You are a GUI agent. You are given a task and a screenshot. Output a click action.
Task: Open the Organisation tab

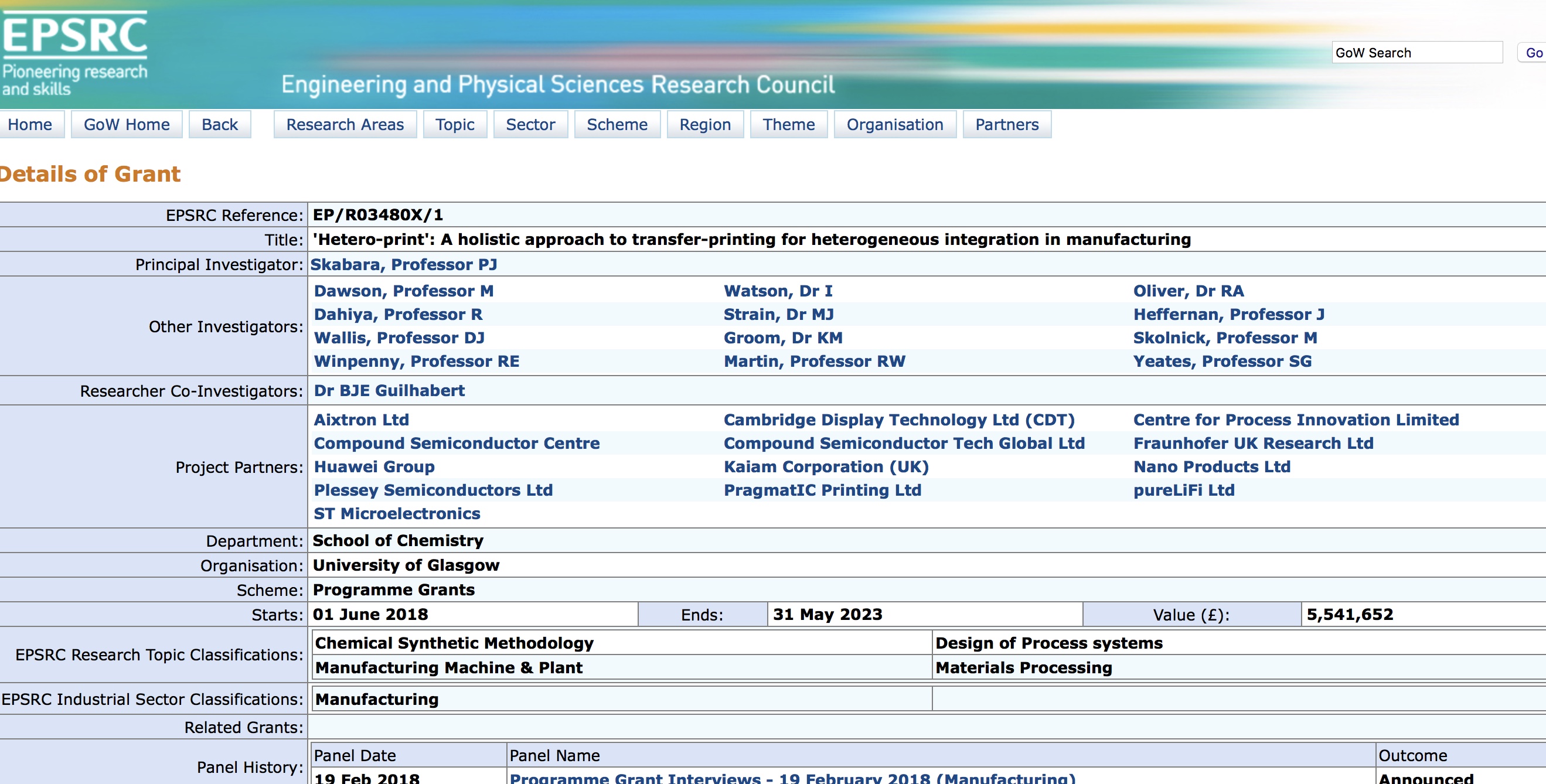click(895, 124)
